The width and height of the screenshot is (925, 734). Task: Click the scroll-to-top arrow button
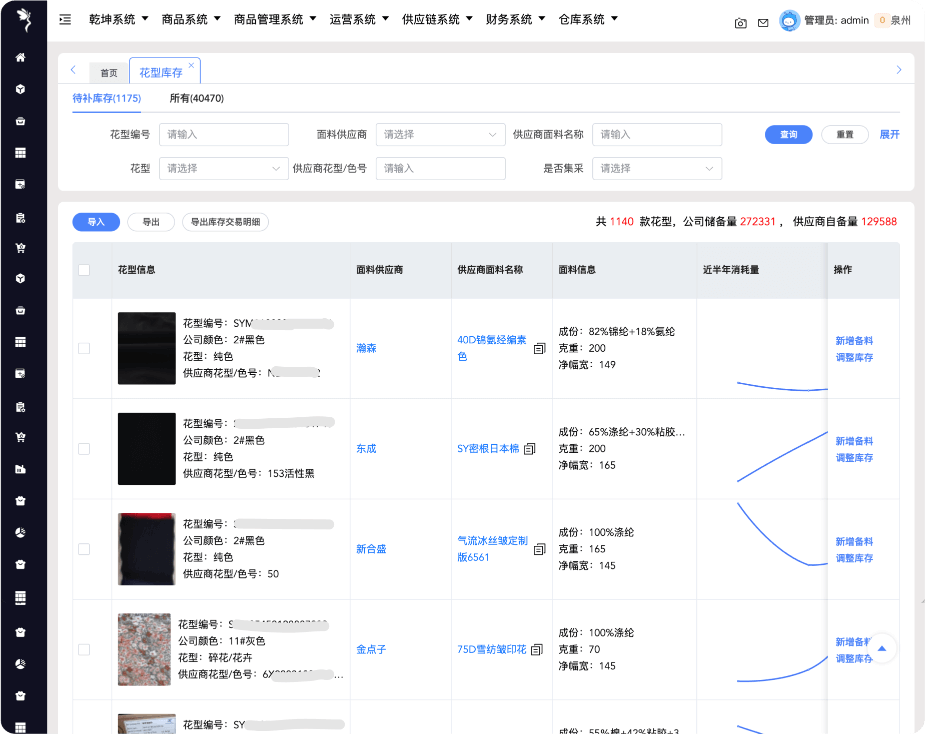coord(881,649)
